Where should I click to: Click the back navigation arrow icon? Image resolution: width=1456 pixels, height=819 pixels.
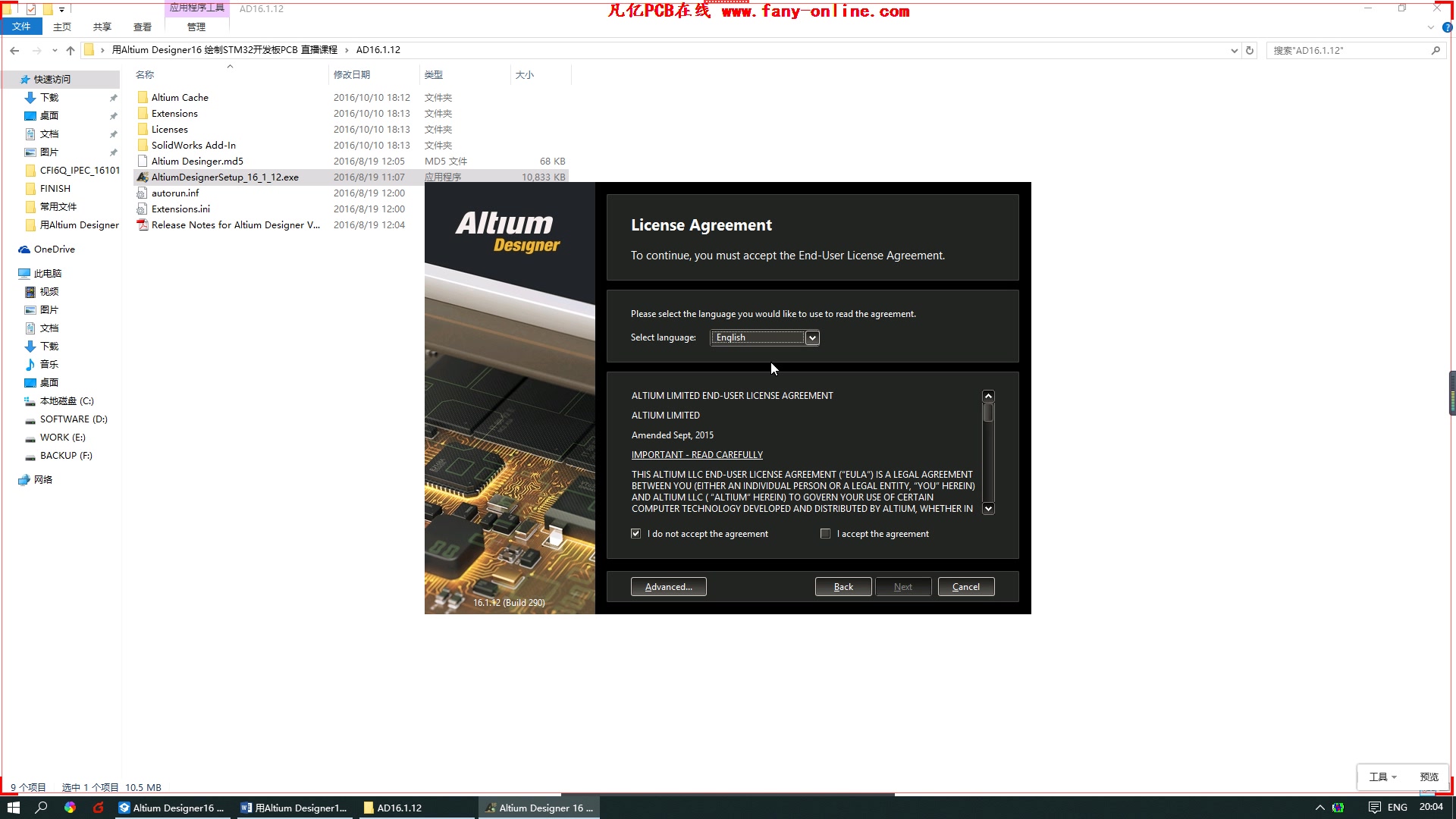point(16,50)
